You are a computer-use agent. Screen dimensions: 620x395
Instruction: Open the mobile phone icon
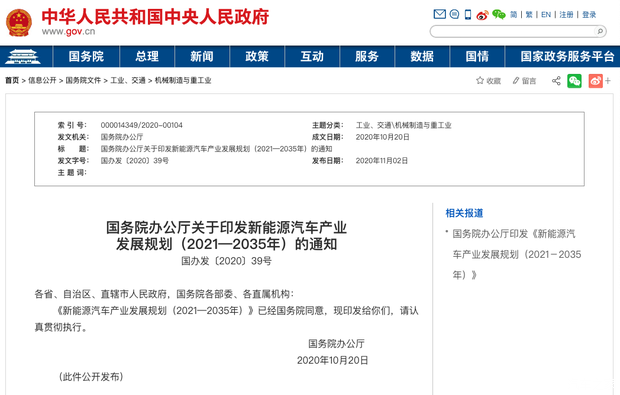468,15
